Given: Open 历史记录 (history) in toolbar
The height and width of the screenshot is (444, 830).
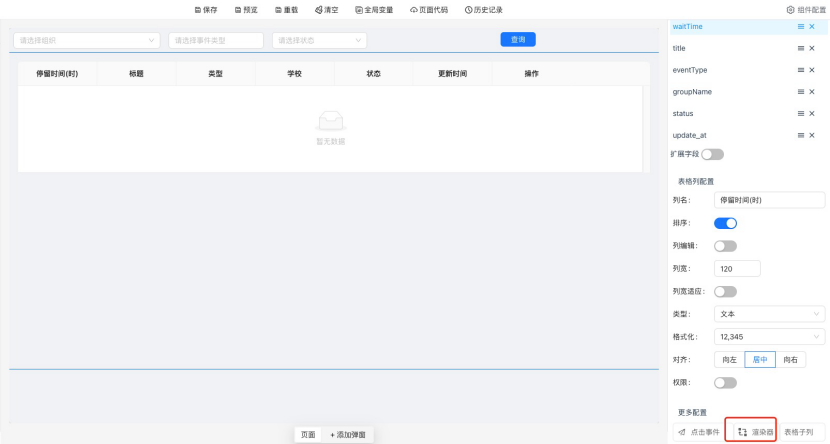Looking at the screenshot, I should (x=484, y=9).
